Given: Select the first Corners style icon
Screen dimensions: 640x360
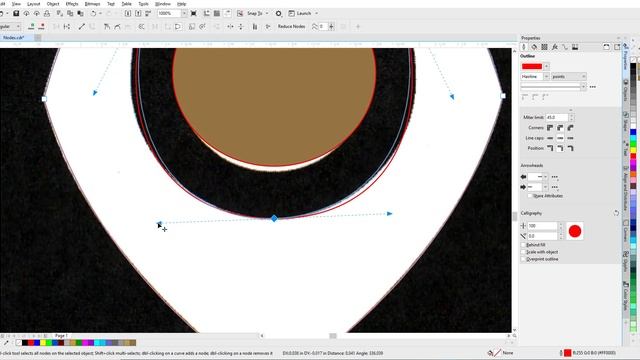Looking at the screenshot, I should click(550, 128).
